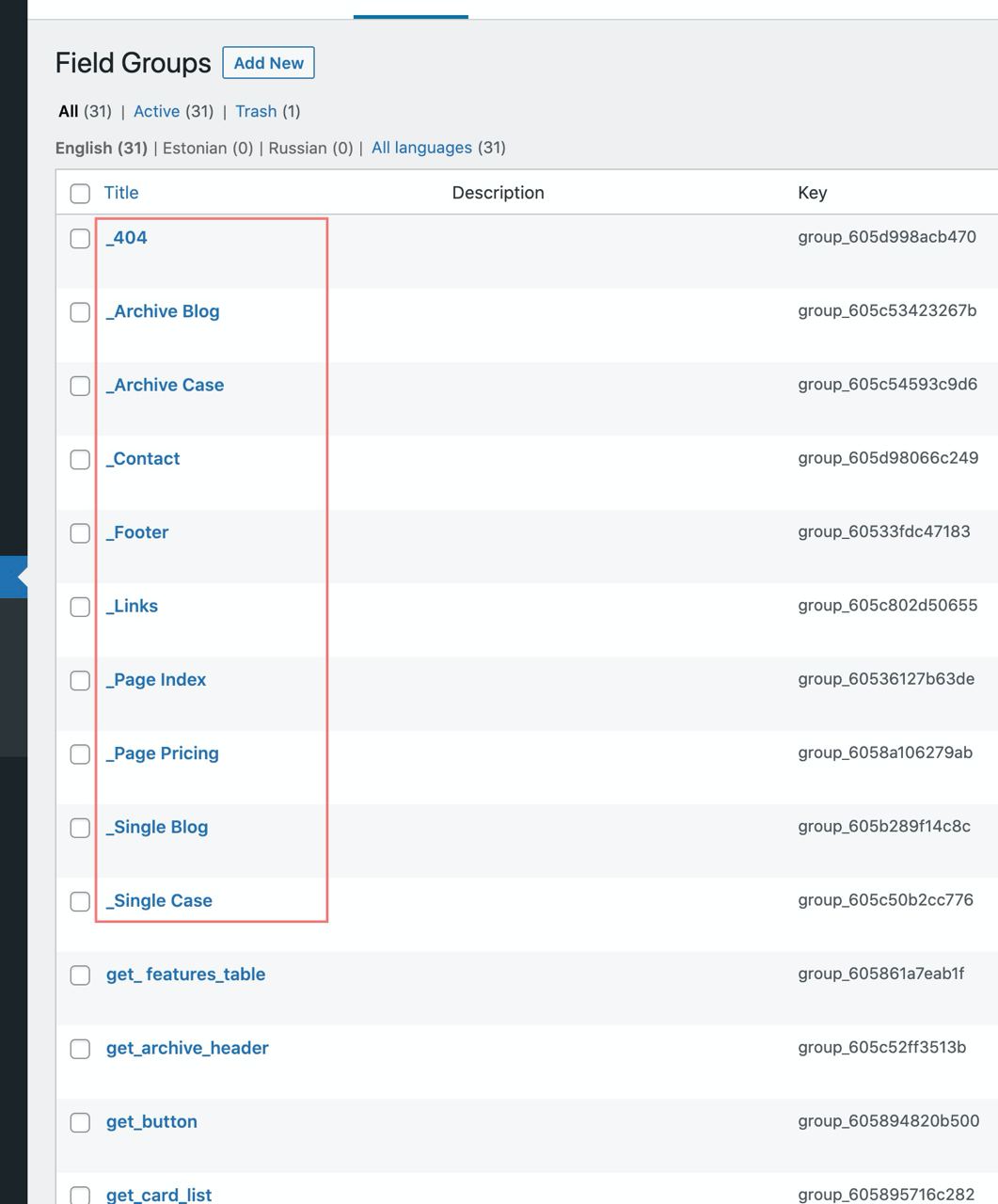Click key group_60536127b63de
998x1204 pixels.
[886, 679]
